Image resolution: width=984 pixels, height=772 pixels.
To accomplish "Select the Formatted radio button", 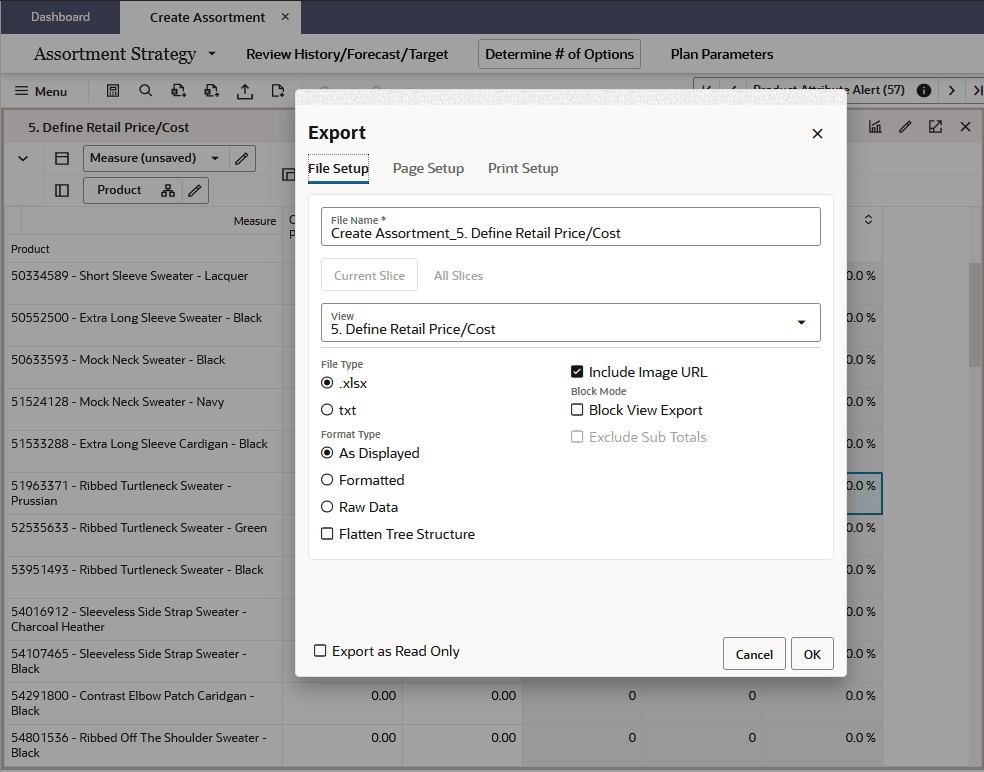I will click(x=326, y=480).
